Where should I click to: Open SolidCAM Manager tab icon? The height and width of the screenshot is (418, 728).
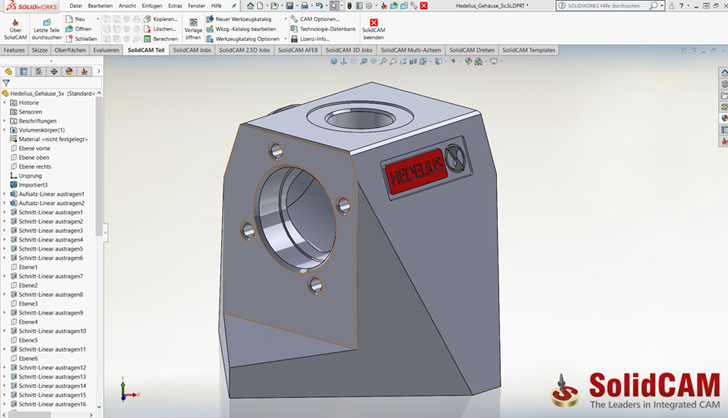pyautogui.click(x=84, y=72)
